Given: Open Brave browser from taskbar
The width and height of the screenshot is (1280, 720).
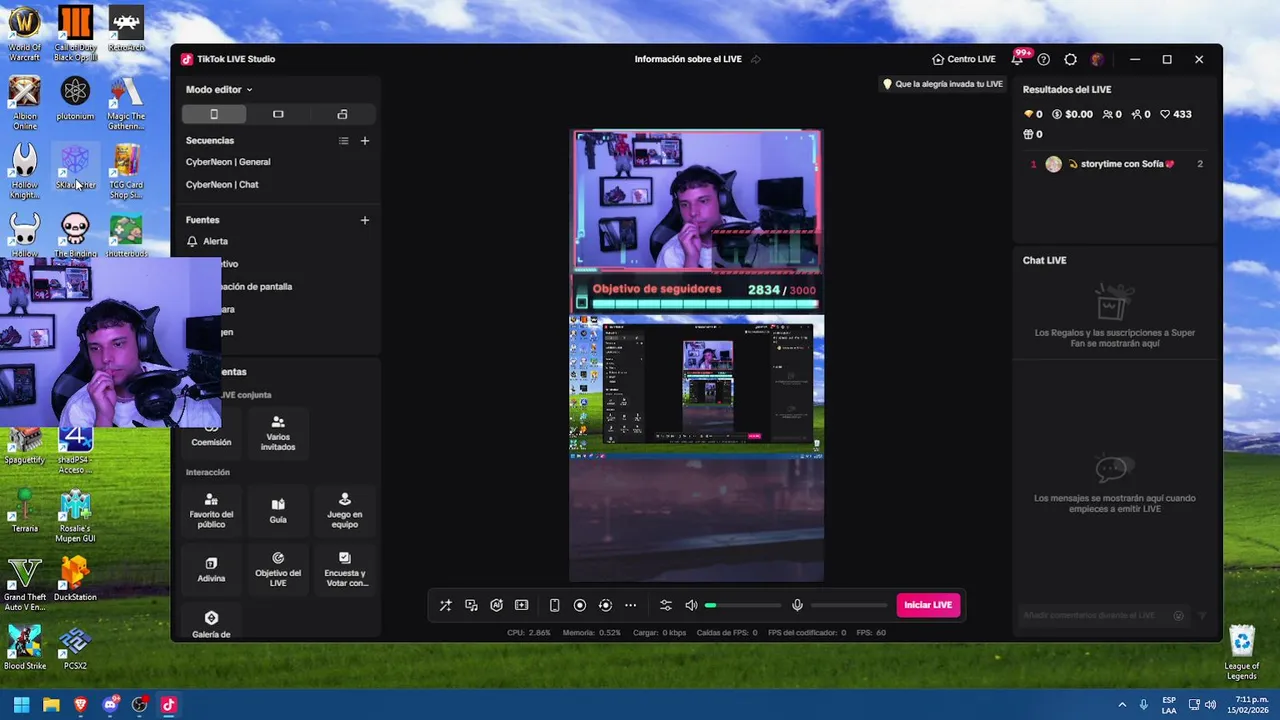Looking at the screenshot, I should click(x=80, y=705).
